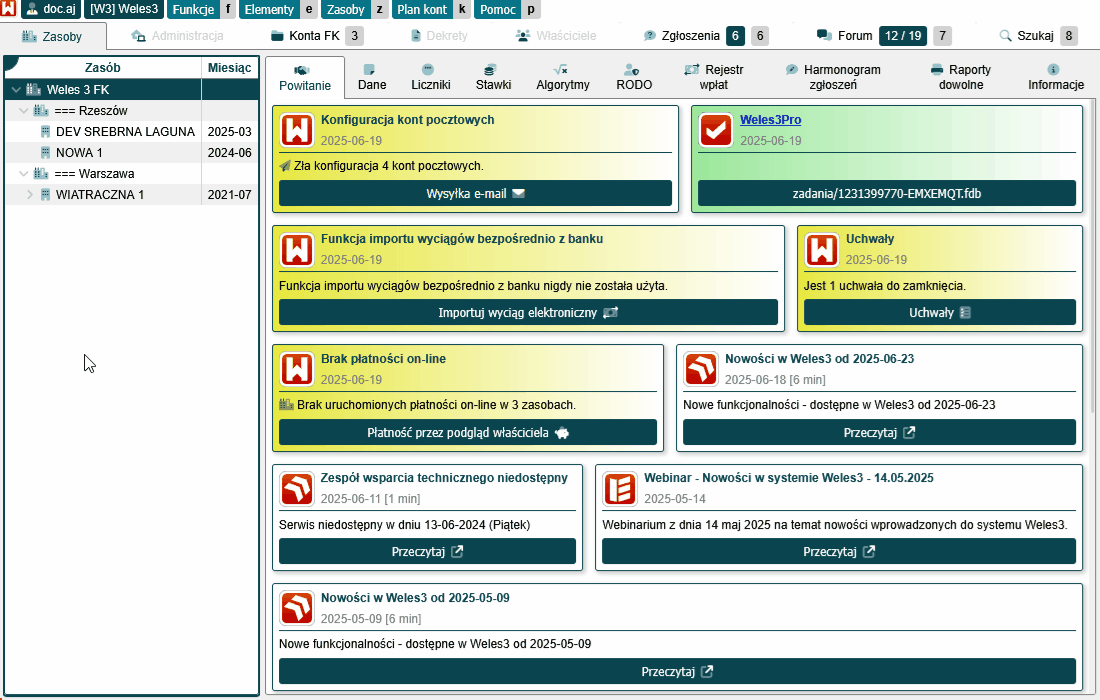Viewport: 1100px width, 700px height.
Task: Click the 2025-03 month cell
Action: click(x=229, y=132)
